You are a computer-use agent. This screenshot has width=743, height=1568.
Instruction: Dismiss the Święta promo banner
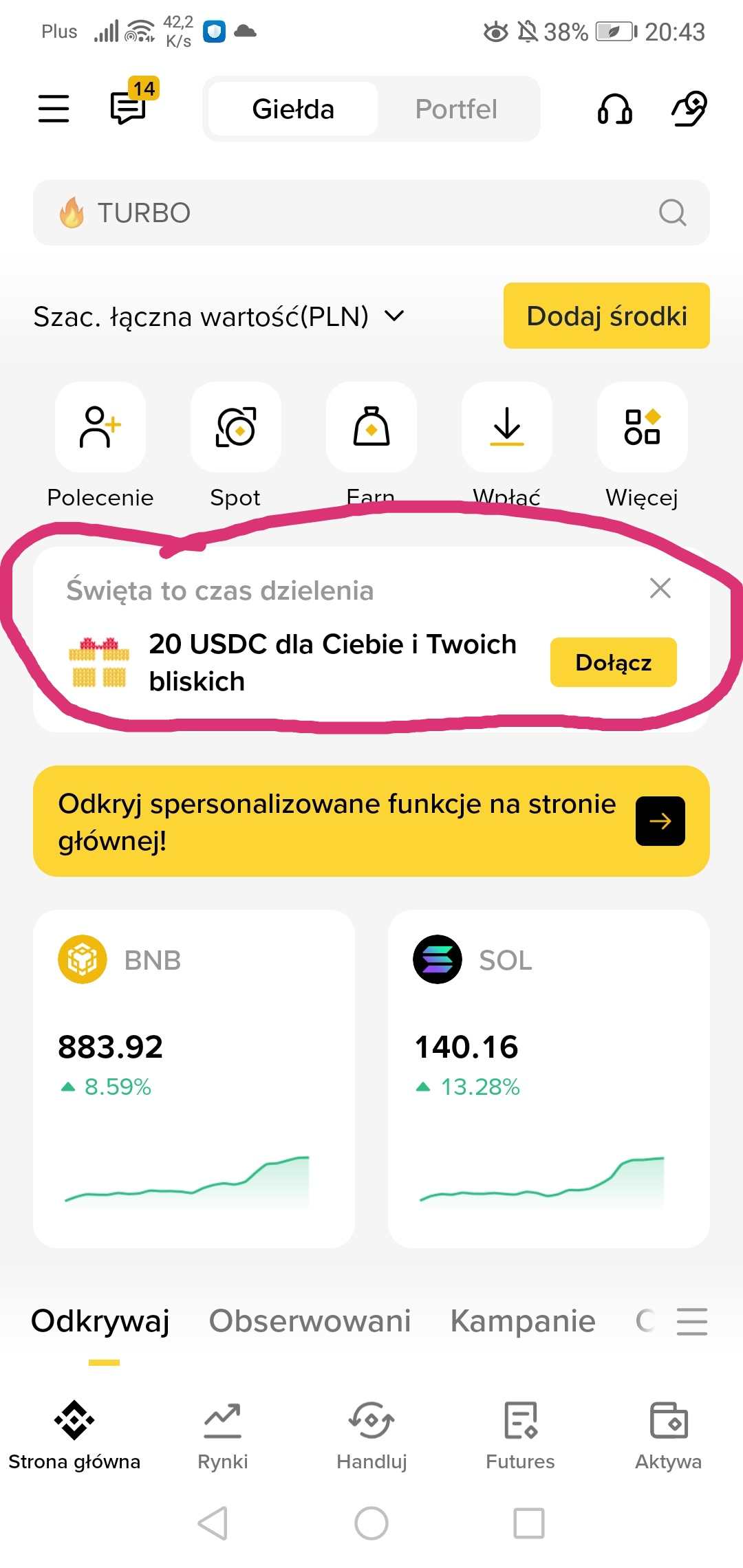pos(660,589)
